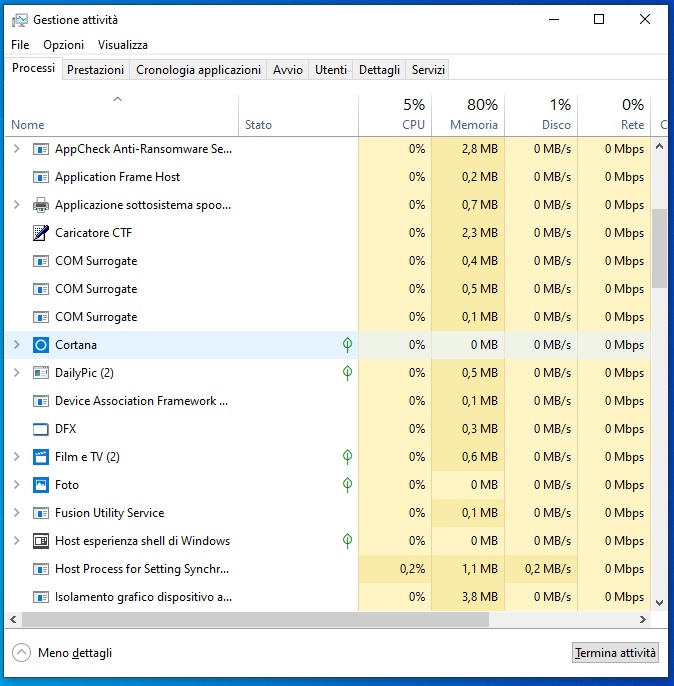Click the vertical scrollbar down arrow
The image size is (674, 686).
(x=659, y=603)
